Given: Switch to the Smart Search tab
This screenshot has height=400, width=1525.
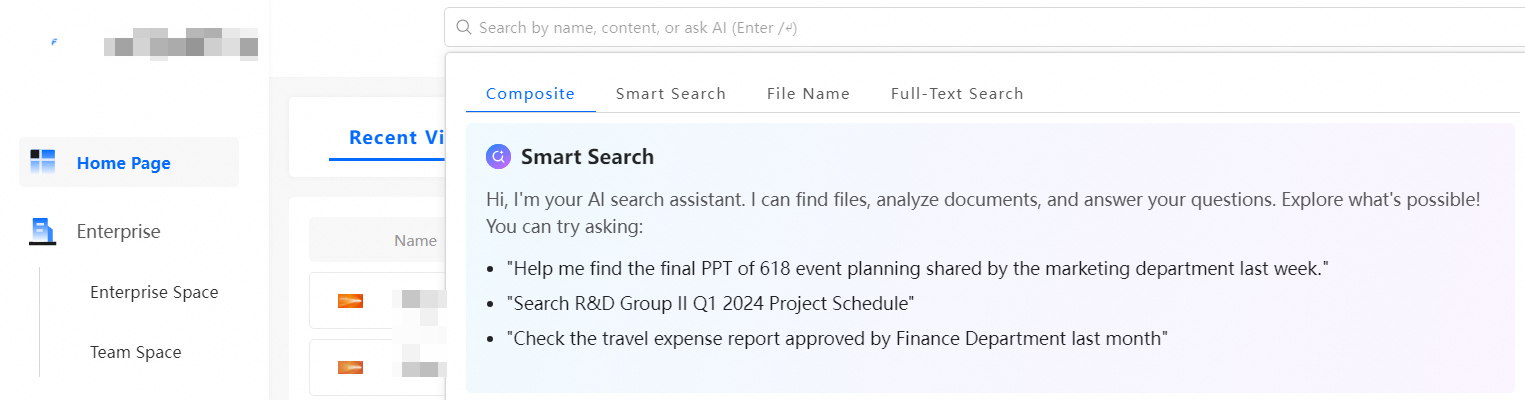Looking at the screenshot, I should pos(671,94).
